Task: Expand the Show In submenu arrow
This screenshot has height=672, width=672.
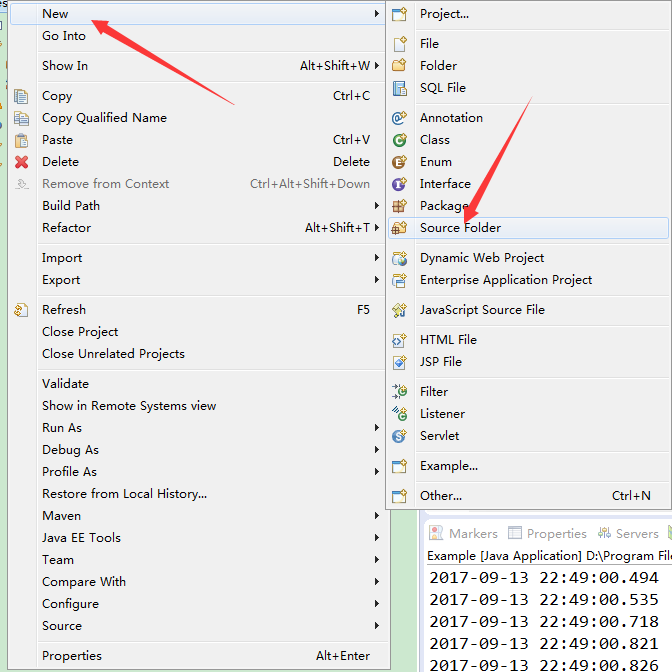Action: [376, 66]
